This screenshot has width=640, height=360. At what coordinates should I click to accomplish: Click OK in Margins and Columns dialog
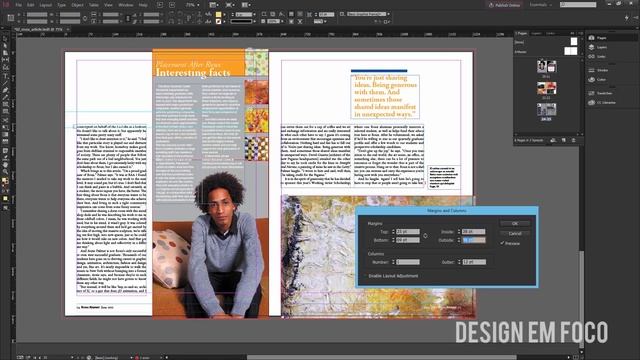[x=515, y=224]
